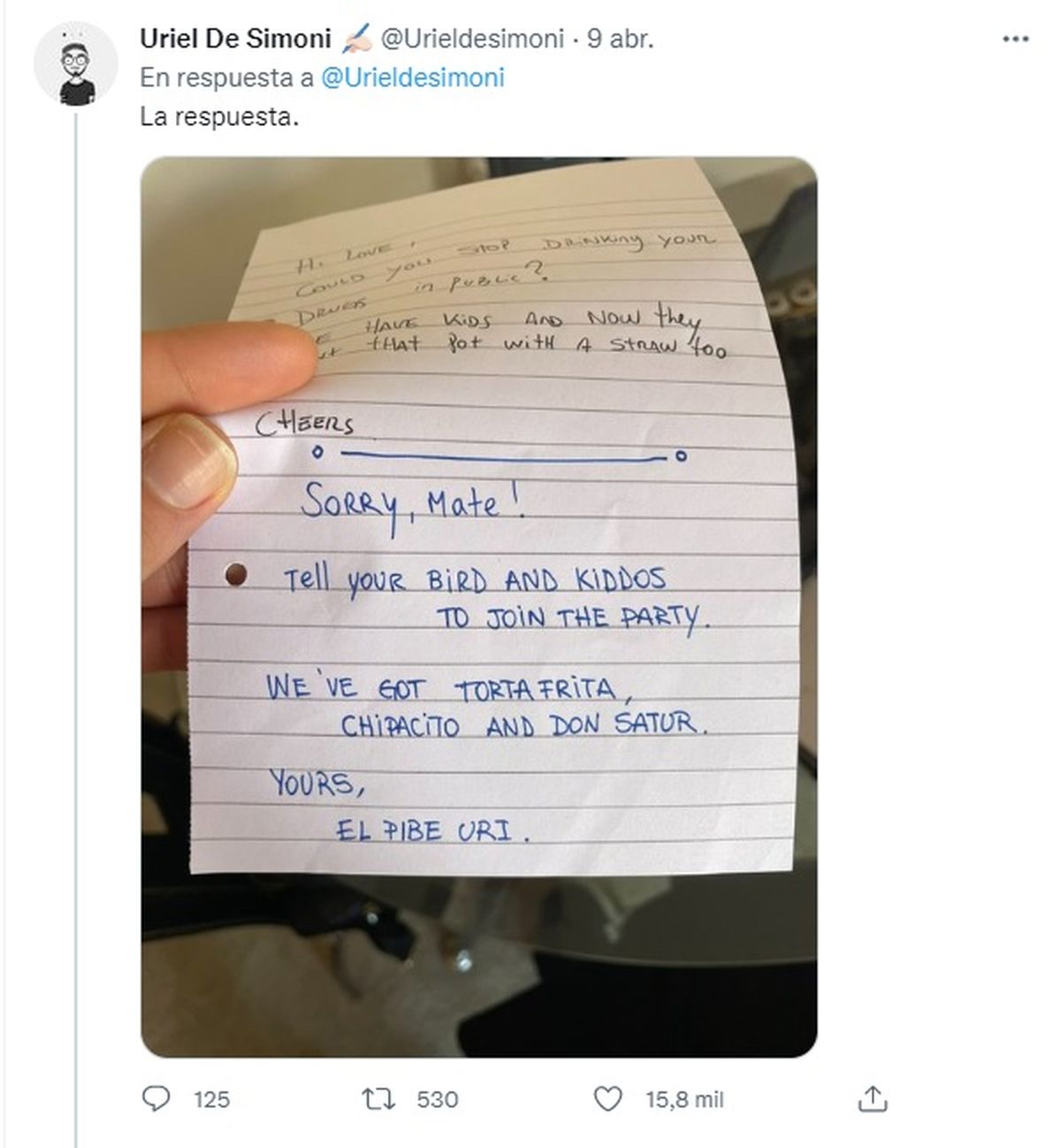Click the share upload icon

[872, 1098]
